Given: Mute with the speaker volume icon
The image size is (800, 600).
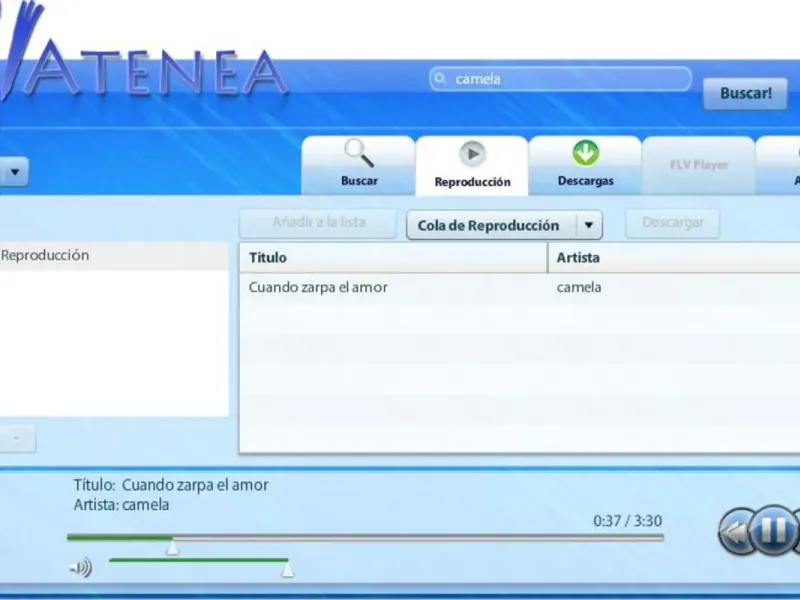Looking at the screenshot, I should coord(81,567).
